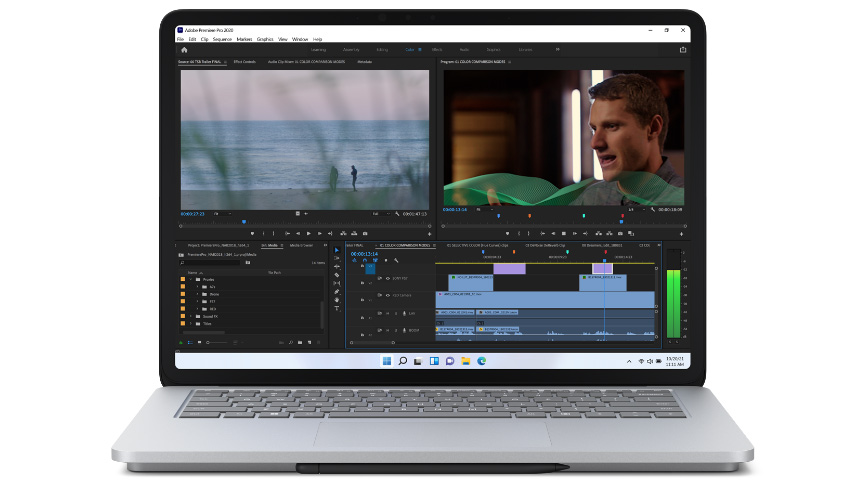Screen dimensions: 864x490
Task: Select the Pen tool
Action: (337, 292)
